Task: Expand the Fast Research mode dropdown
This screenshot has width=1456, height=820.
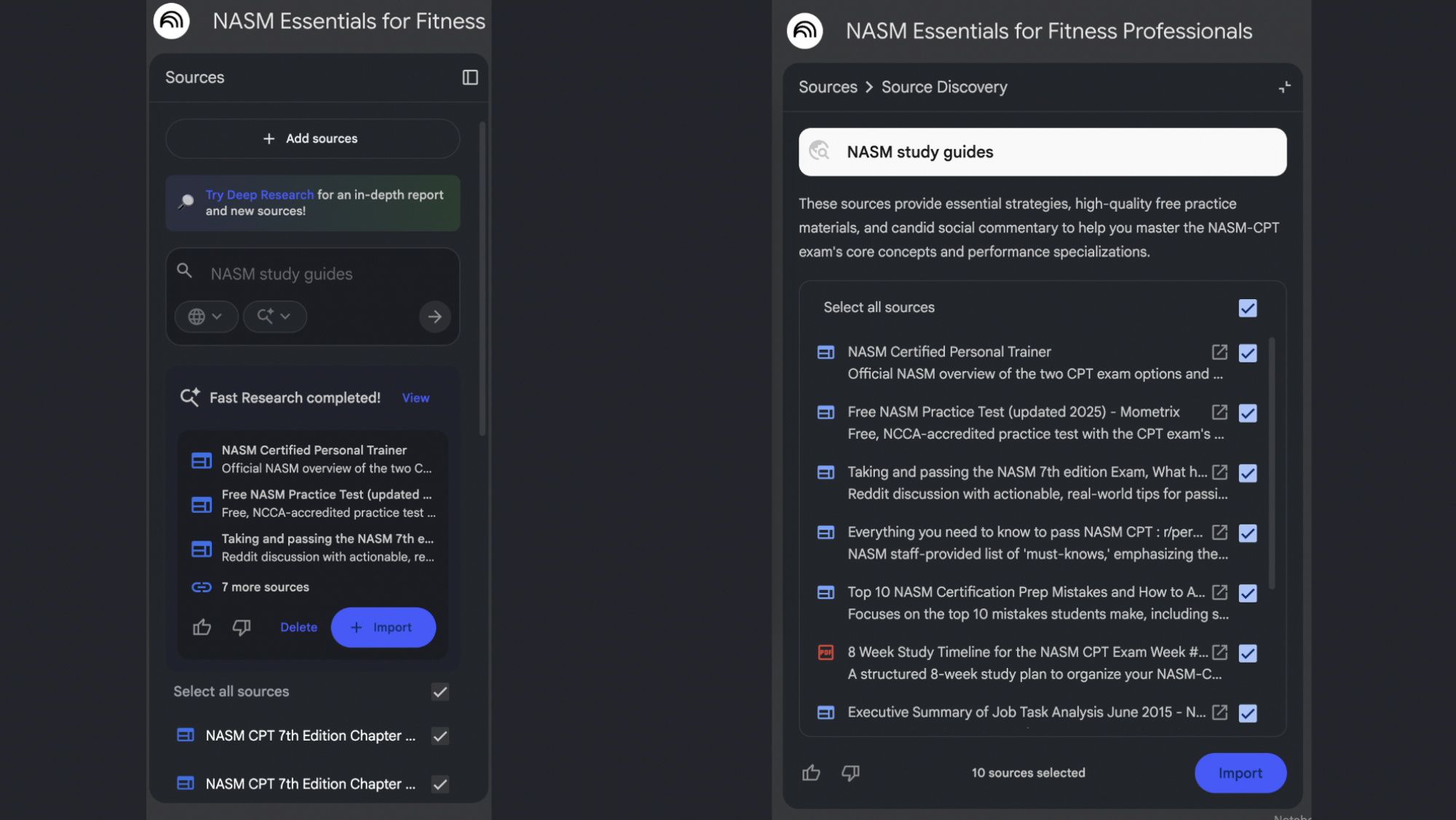Action: [x=274, y=317]
